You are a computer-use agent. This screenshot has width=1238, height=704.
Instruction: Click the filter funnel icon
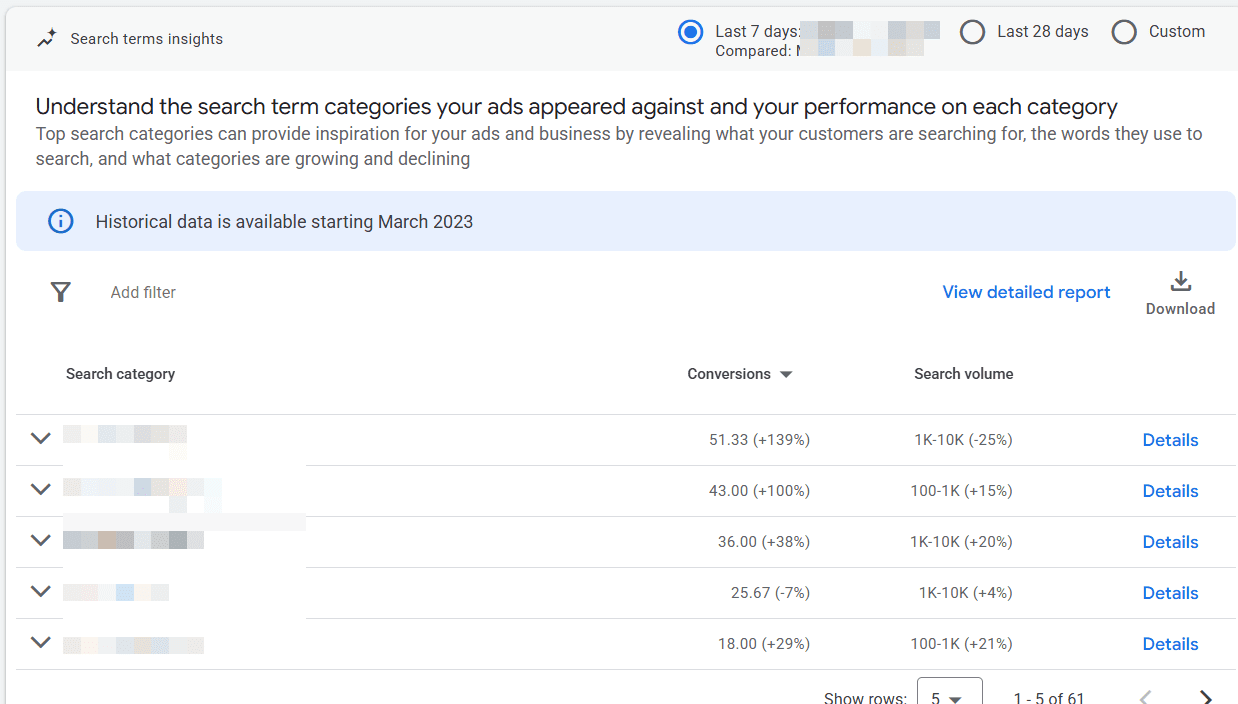click(61, 292)
